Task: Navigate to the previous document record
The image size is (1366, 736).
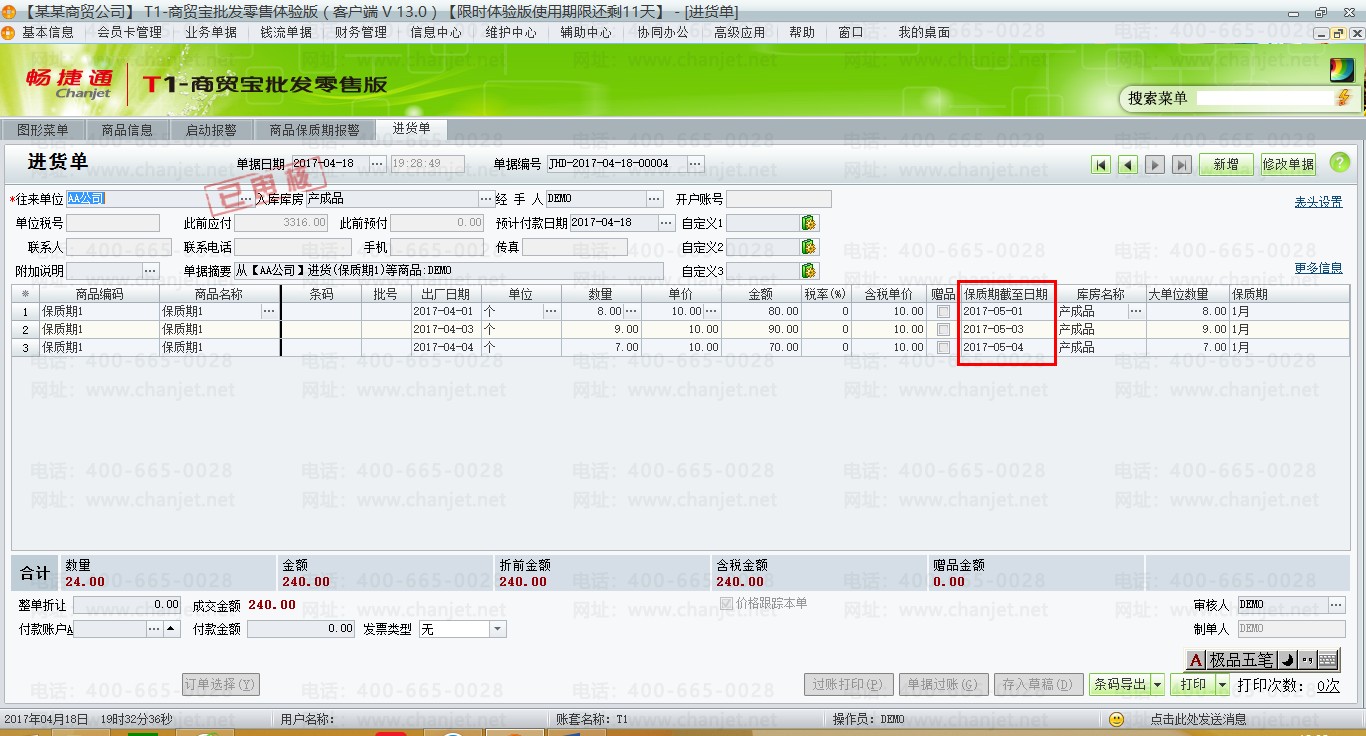Action: (x=1128, y=165)
